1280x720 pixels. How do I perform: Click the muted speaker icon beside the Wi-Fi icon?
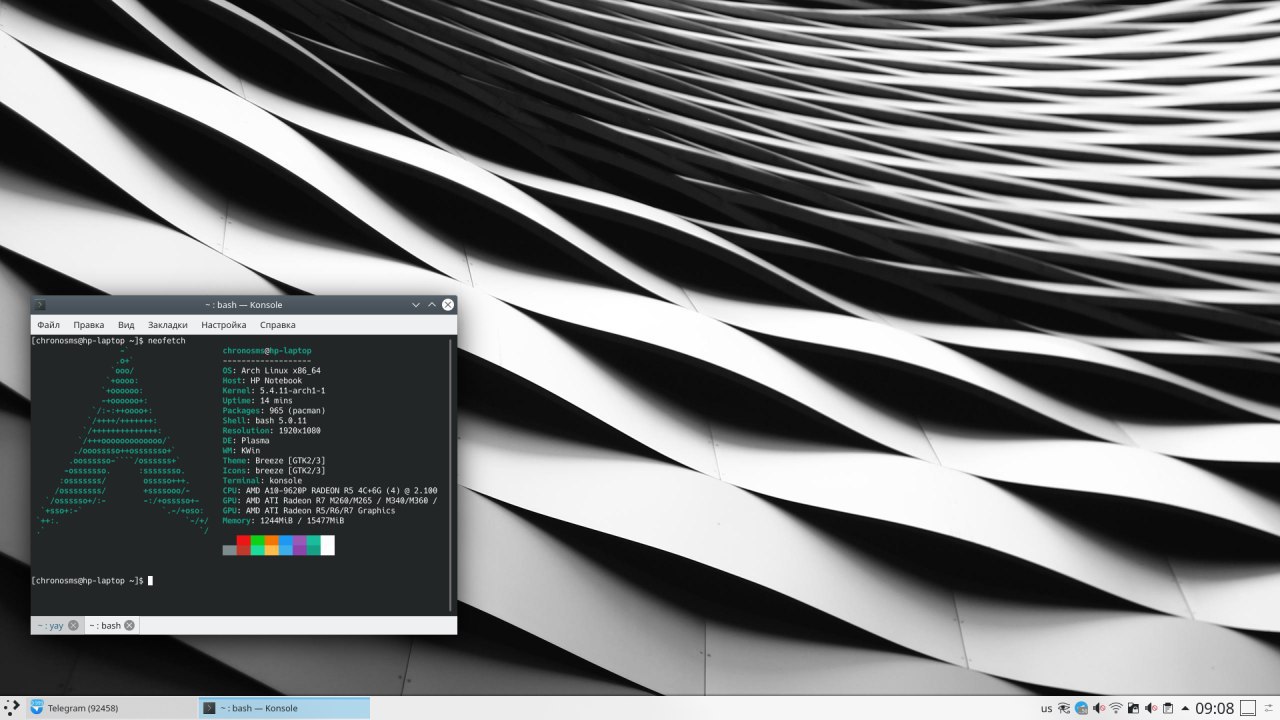(1099, 708)
